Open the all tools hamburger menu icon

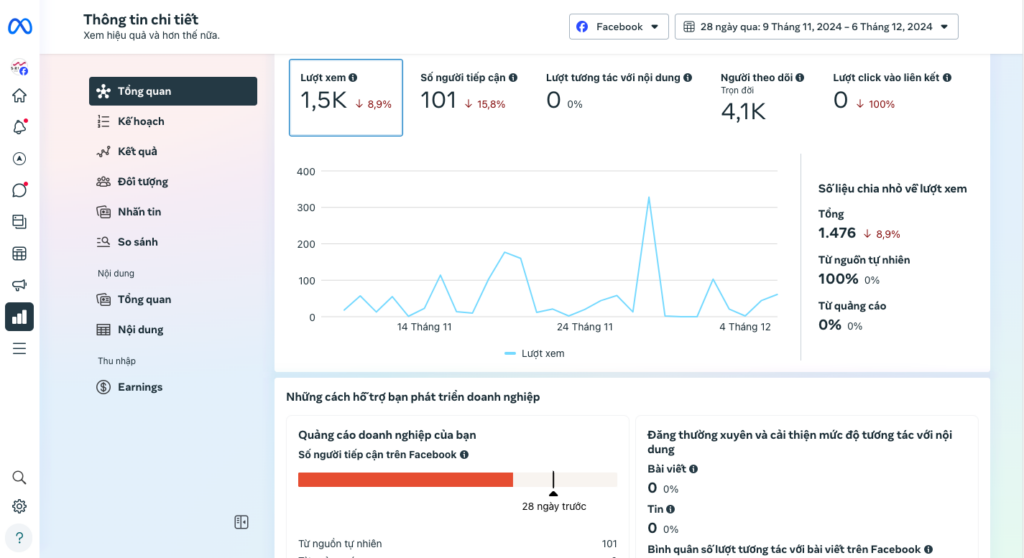tap(20, 348)
